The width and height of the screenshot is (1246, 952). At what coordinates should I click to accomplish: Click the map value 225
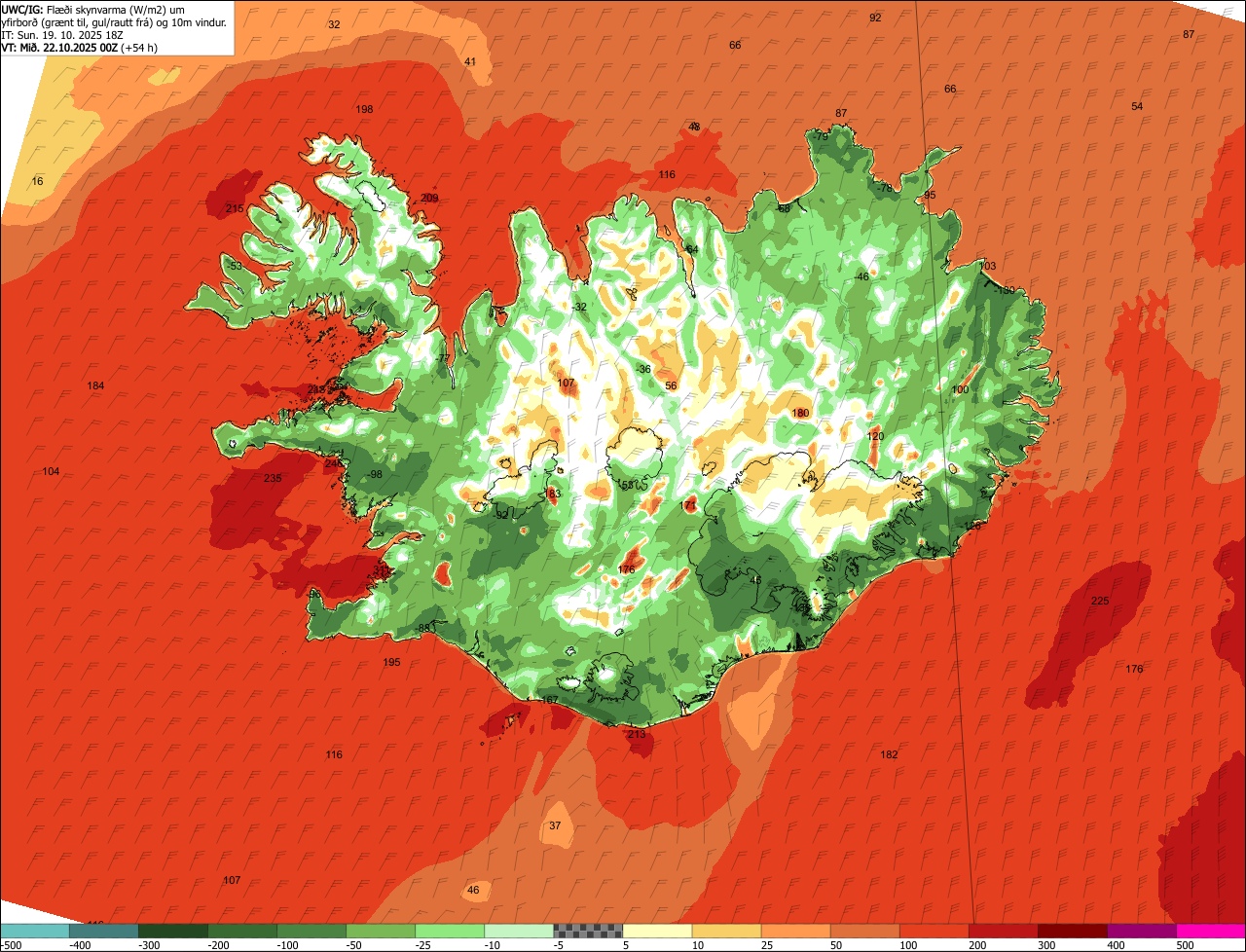pyautogui.click(x=1100, y=601)
